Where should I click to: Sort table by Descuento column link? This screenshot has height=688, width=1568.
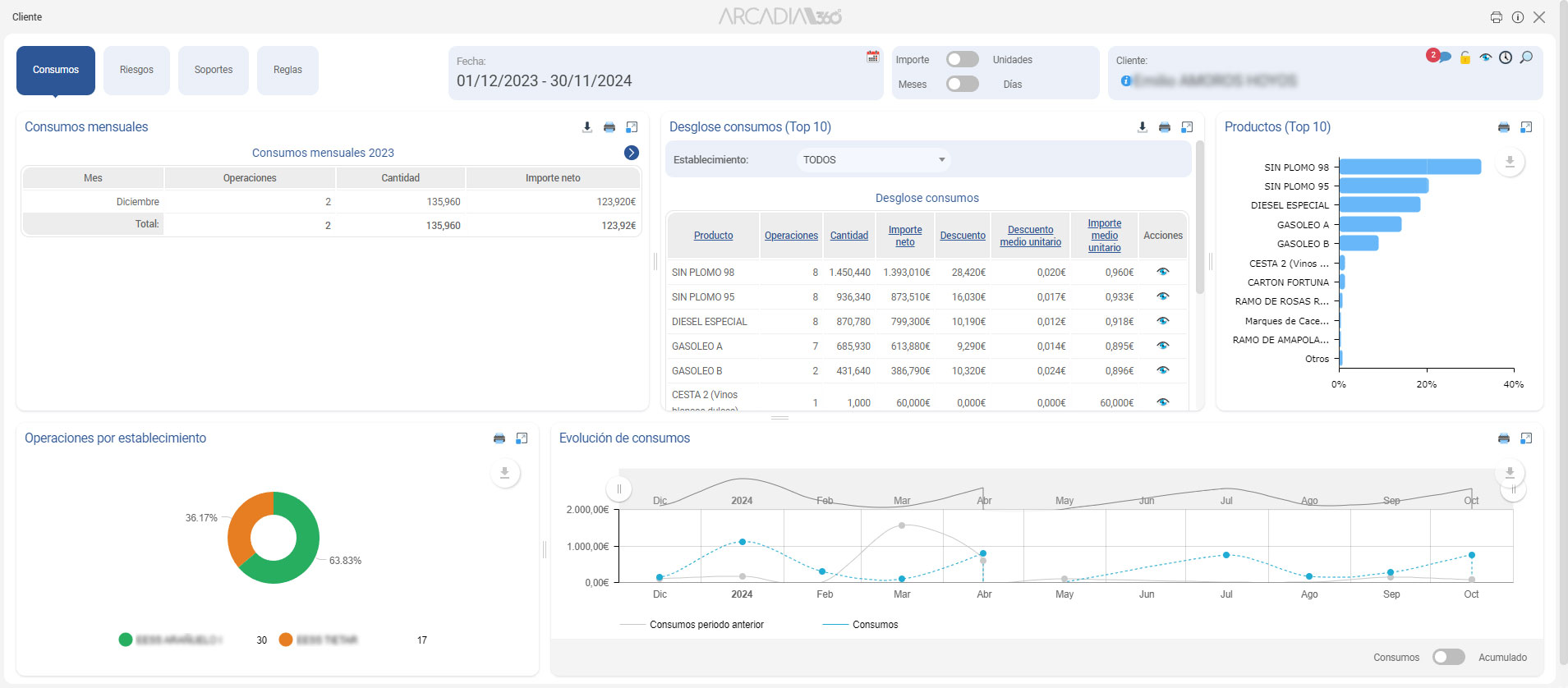pyautogui.click(x=962, y=236)
